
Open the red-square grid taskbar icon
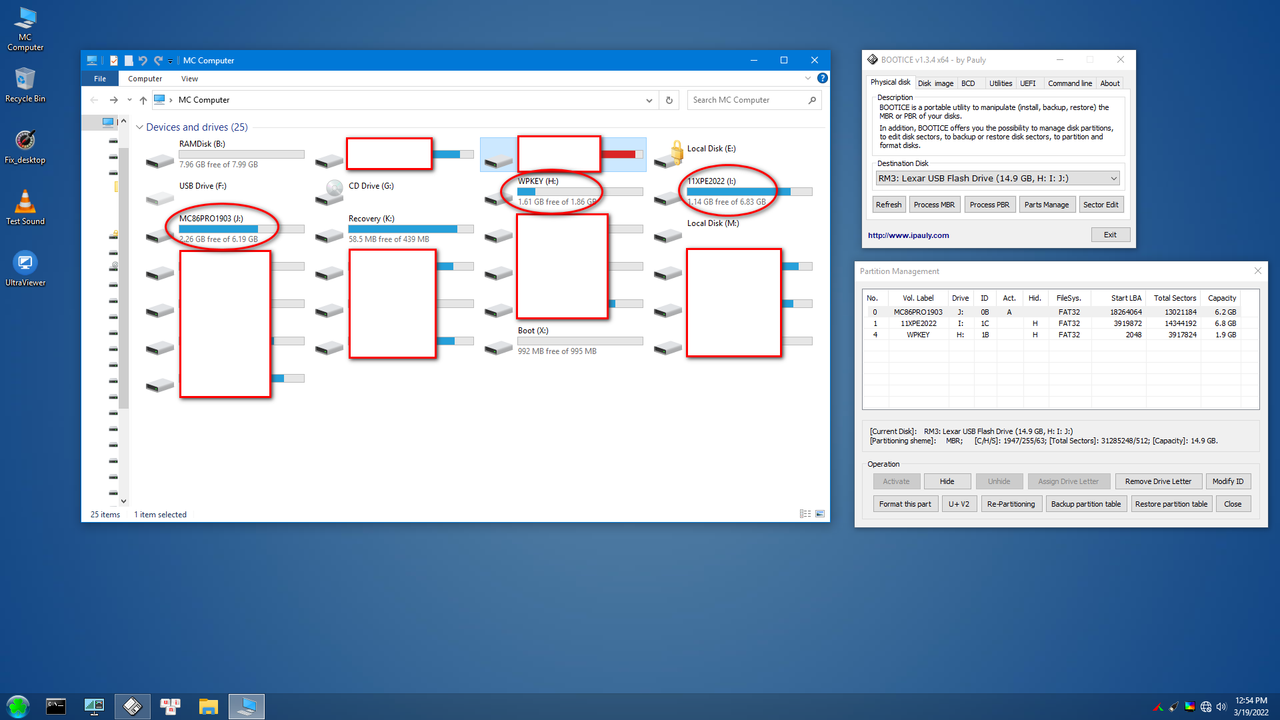pos(171,706)
